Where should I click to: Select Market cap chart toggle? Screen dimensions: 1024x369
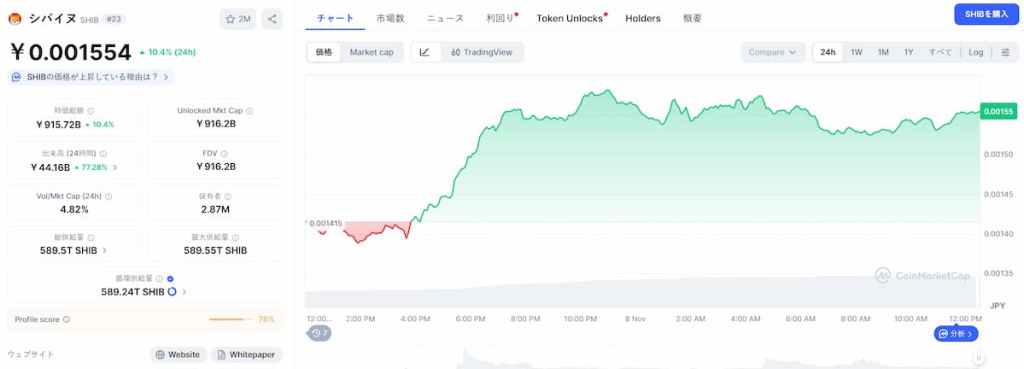pyautogui.click(x=372, y=52)
